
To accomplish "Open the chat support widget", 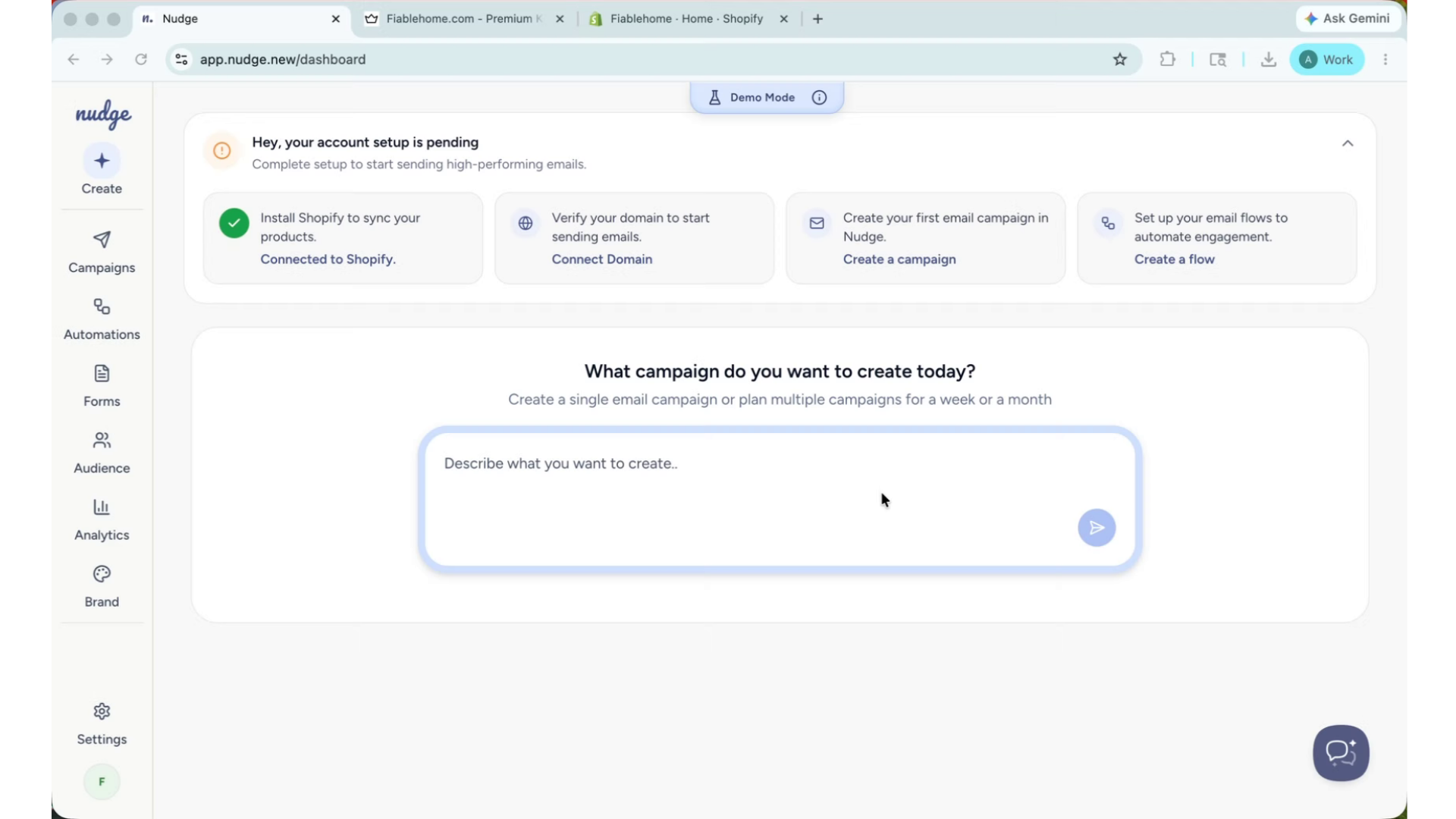I will 1341,753.
